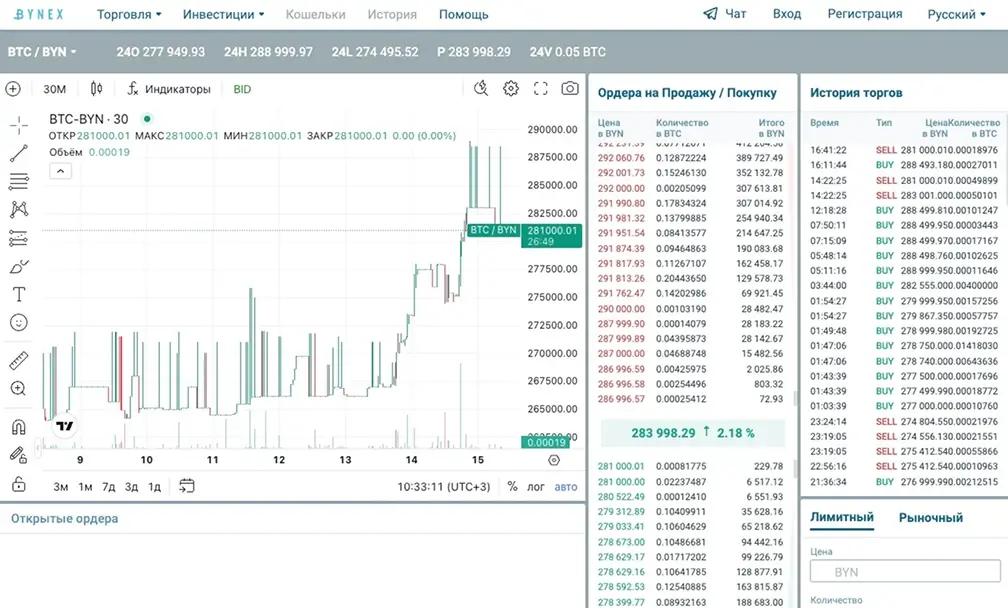Screen dimensions: 1008x608
Task: Open the emoji icons tool
Action: 19,322
